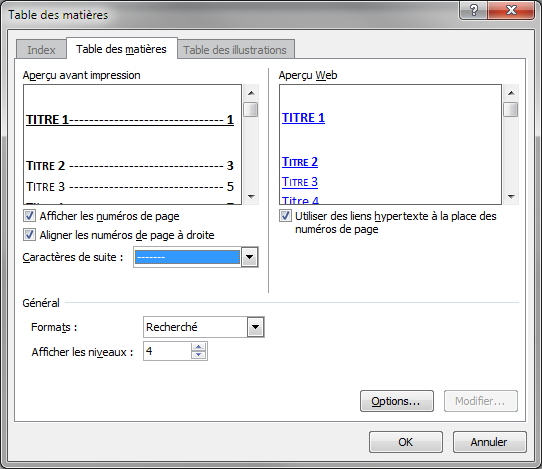The width and height of the screenshot is (542, 469).
Task: Open the Table des illustrations tab
Action: pos(235,50)
